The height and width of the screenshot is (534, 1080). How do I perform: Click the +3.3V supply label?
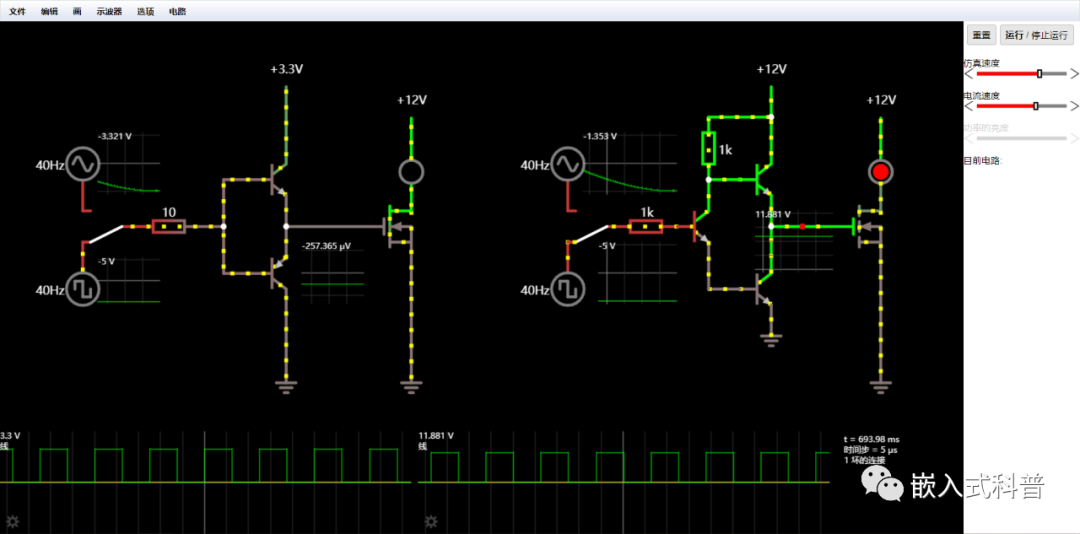(x=287, y=70)
